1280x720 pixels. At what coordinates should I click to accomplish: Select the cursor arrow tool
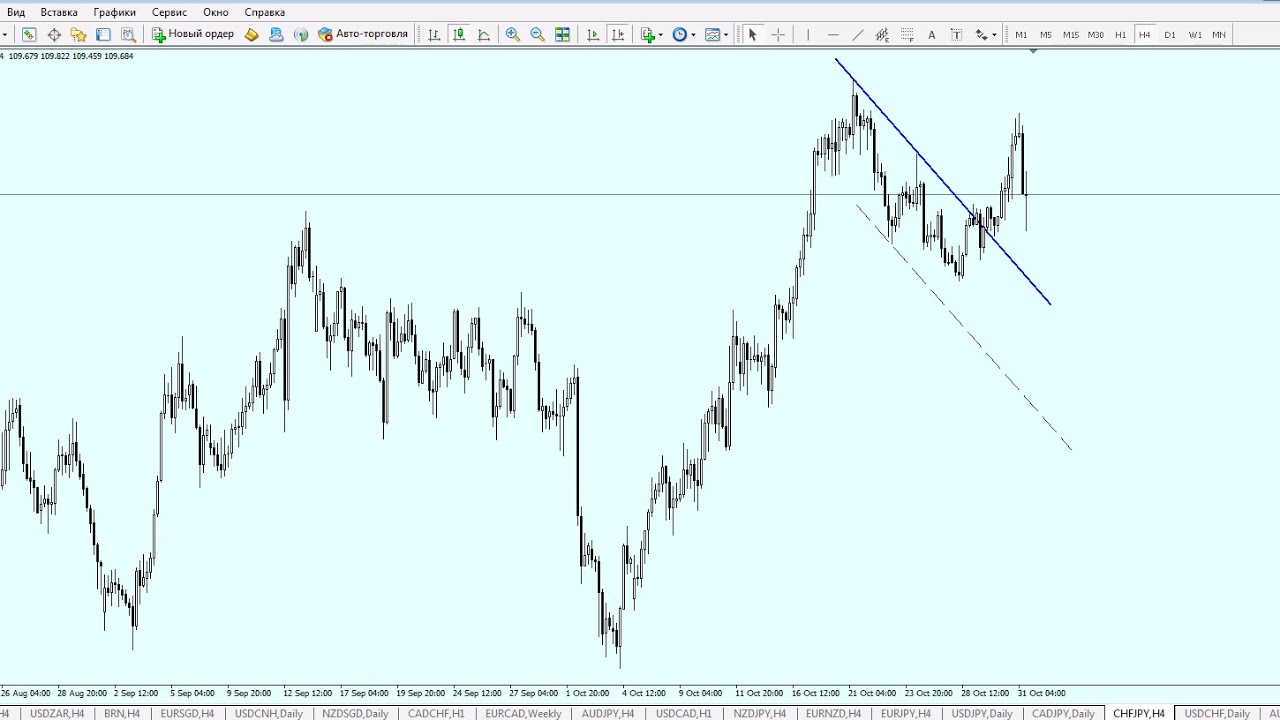[752, 34]
